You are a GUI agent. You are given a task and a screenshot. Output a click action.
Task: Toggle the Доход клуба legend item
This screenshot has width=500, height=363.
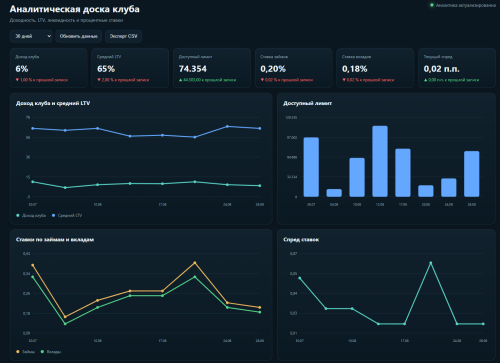[31, 215]
